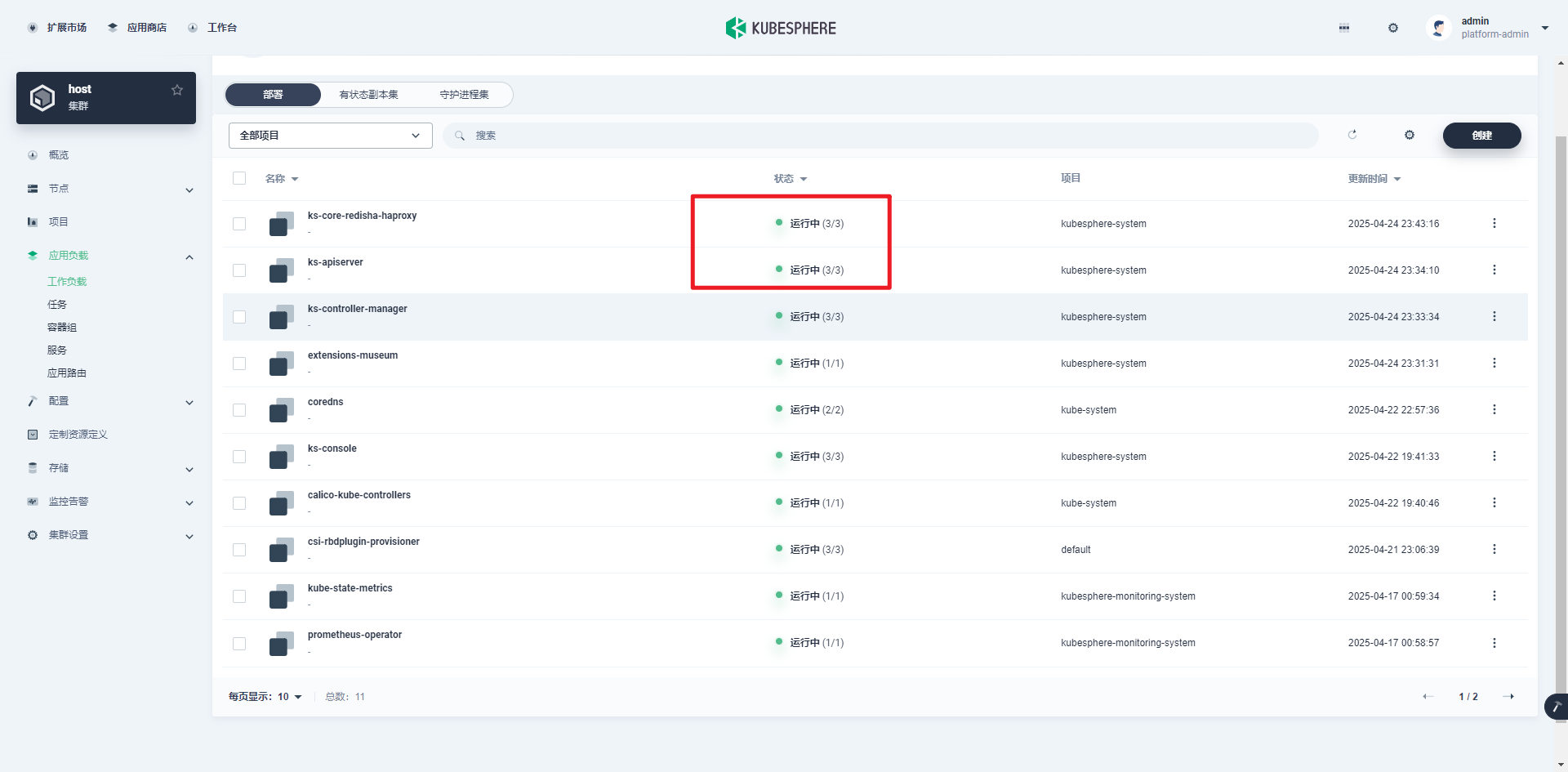Select checkbox for prometheus-operator
Viewport: 1568px width, 772px height.
point(239,644)
